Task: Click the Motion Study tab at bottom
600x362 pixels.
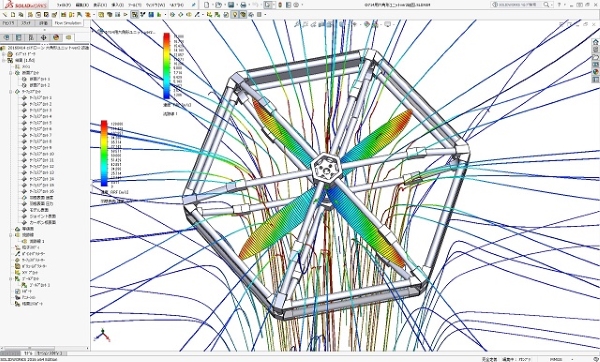Action: 51,353
